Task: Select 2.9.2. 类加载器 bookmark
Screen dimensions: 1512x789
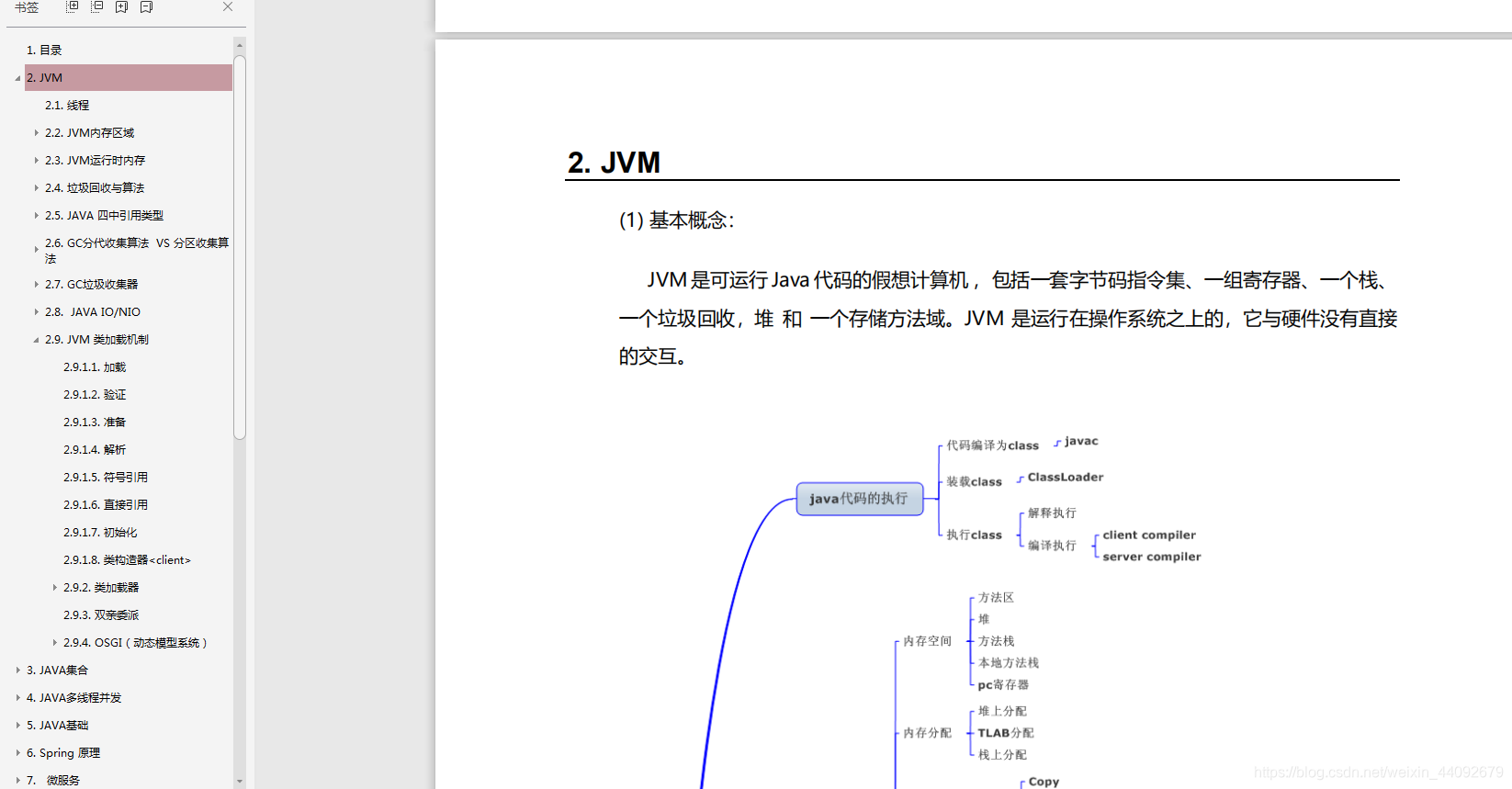Action: click(x=101, y=588)
